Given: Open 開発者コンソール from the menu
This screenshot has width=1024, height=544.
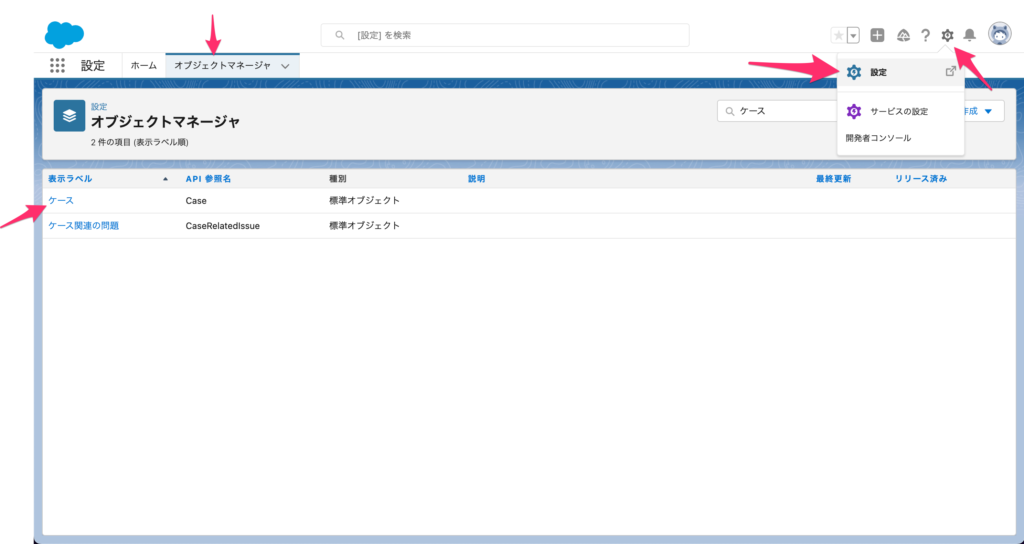Looking at the screenshot, I should [878, 138].
